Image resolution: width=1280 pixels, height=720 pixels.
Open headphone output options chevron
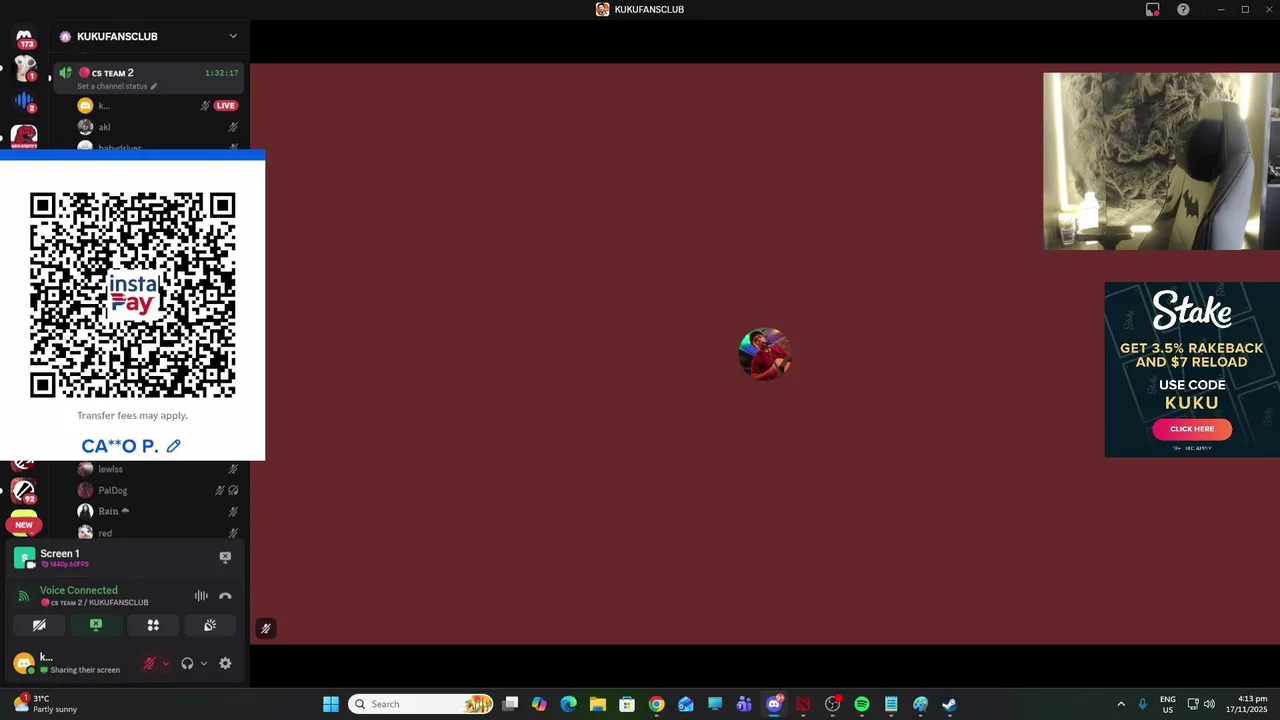point(204,663)
